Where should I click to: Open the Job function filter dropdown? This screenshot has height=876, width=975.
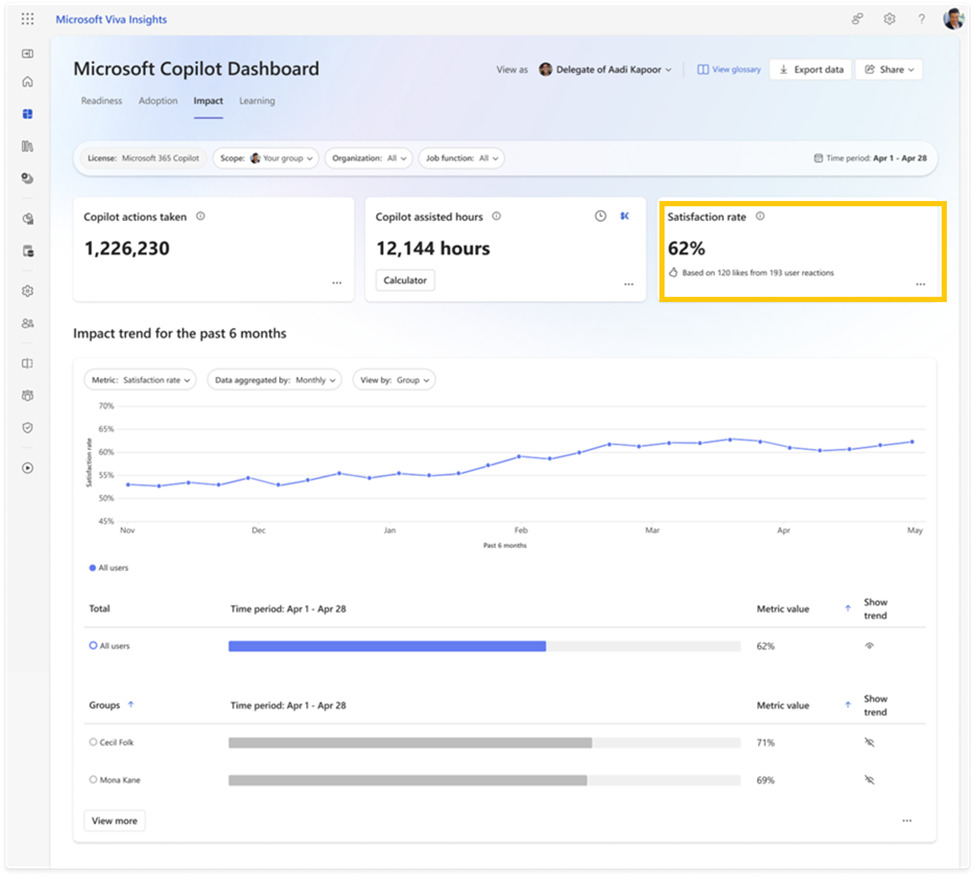coord(461,158)
